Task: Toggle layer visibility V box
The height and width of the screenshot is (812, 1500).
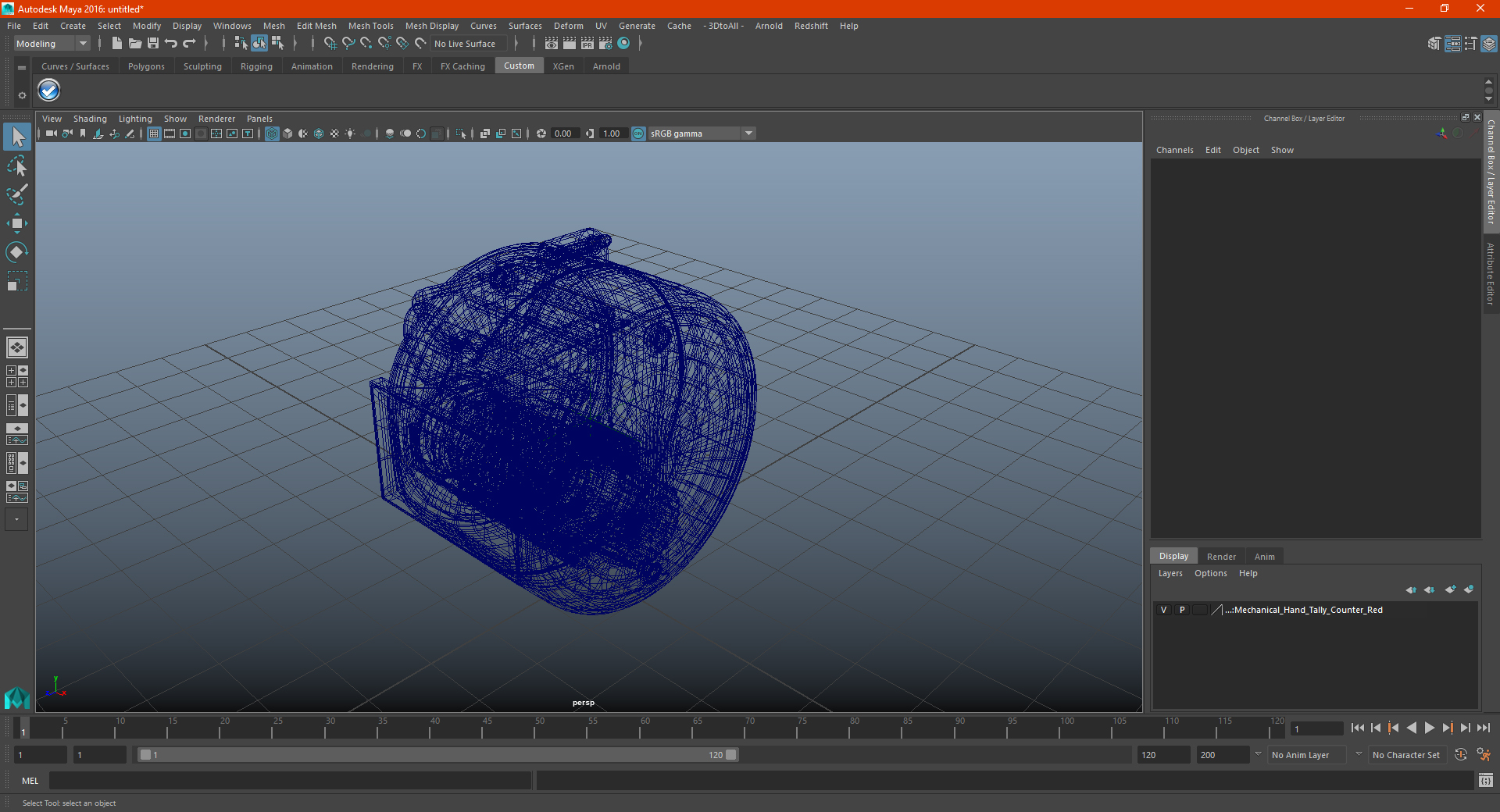Action: [1163, 610]
